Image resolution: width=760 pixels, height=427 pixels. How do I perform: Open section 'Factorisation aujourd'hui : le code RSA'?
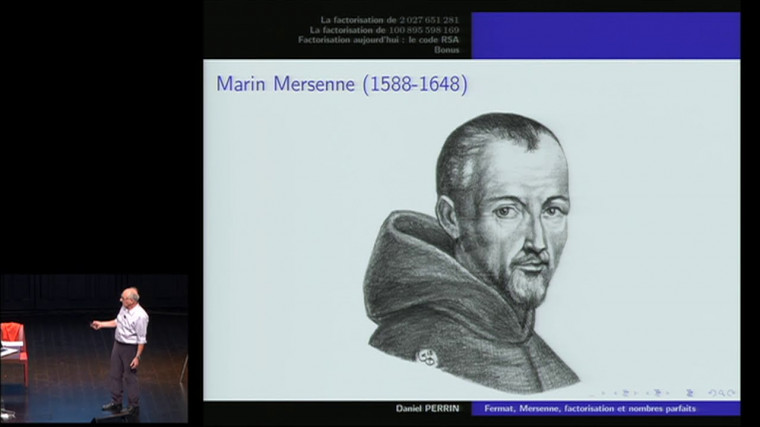coord(378,40)
